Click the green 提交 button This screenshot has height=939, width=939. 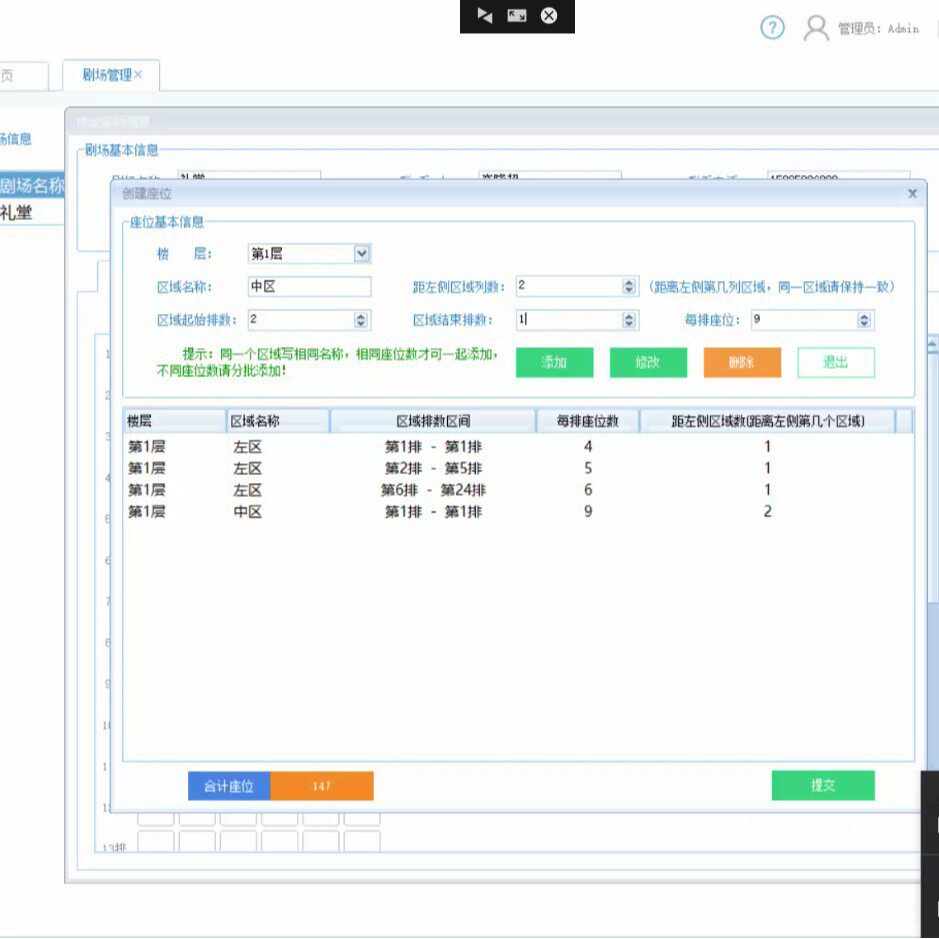click(823, 785)
